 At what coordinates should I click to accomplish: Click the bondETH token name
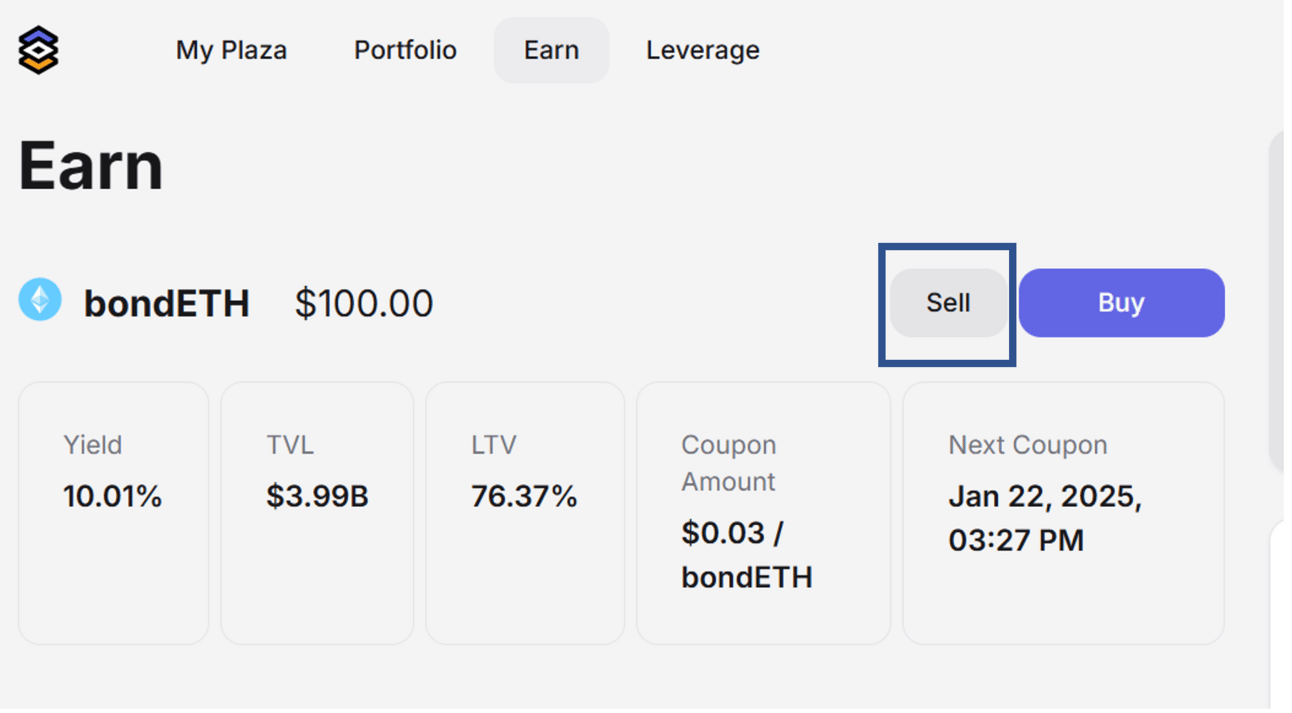click(166, 304)
